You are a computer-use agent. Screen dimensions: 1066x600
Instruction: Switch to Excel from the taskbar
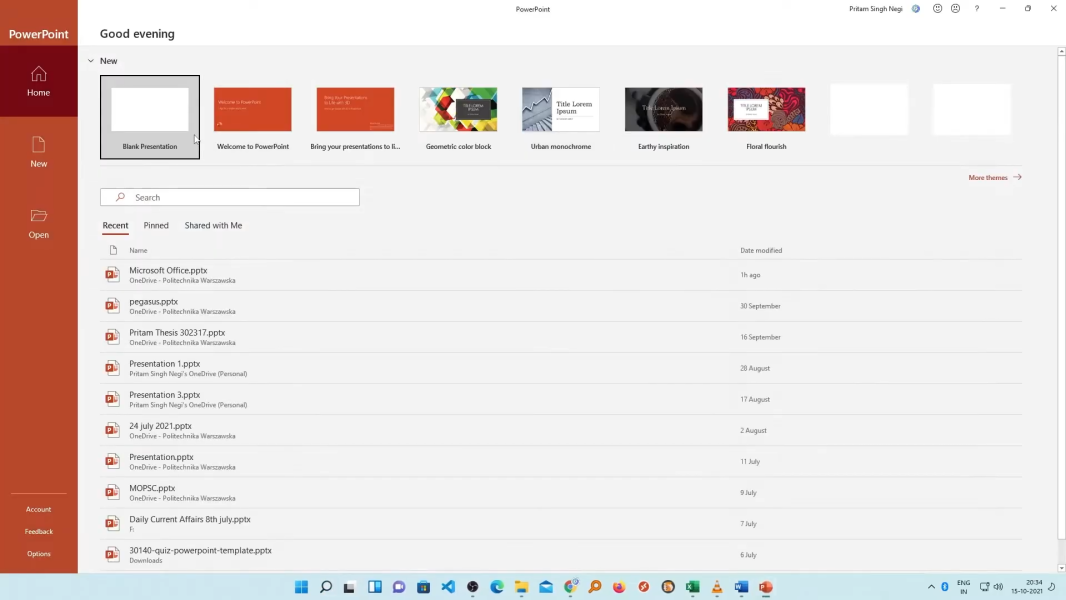(693, 587)
